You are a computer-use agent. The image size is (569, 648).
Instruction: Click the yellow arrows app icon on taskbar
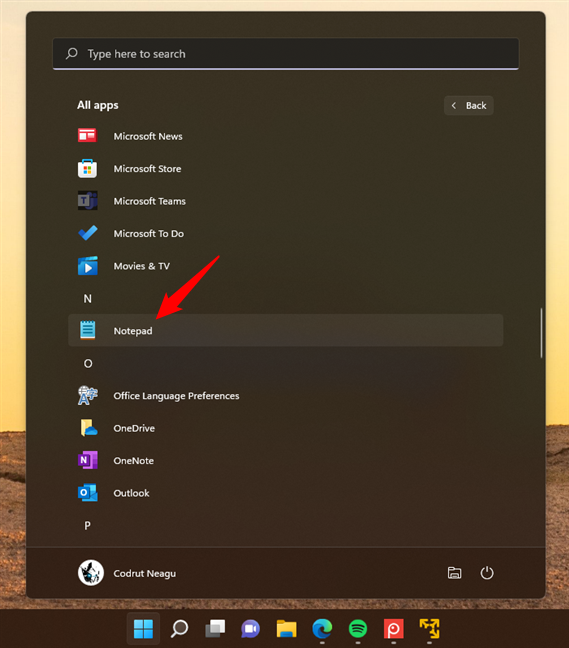(429, 629)
